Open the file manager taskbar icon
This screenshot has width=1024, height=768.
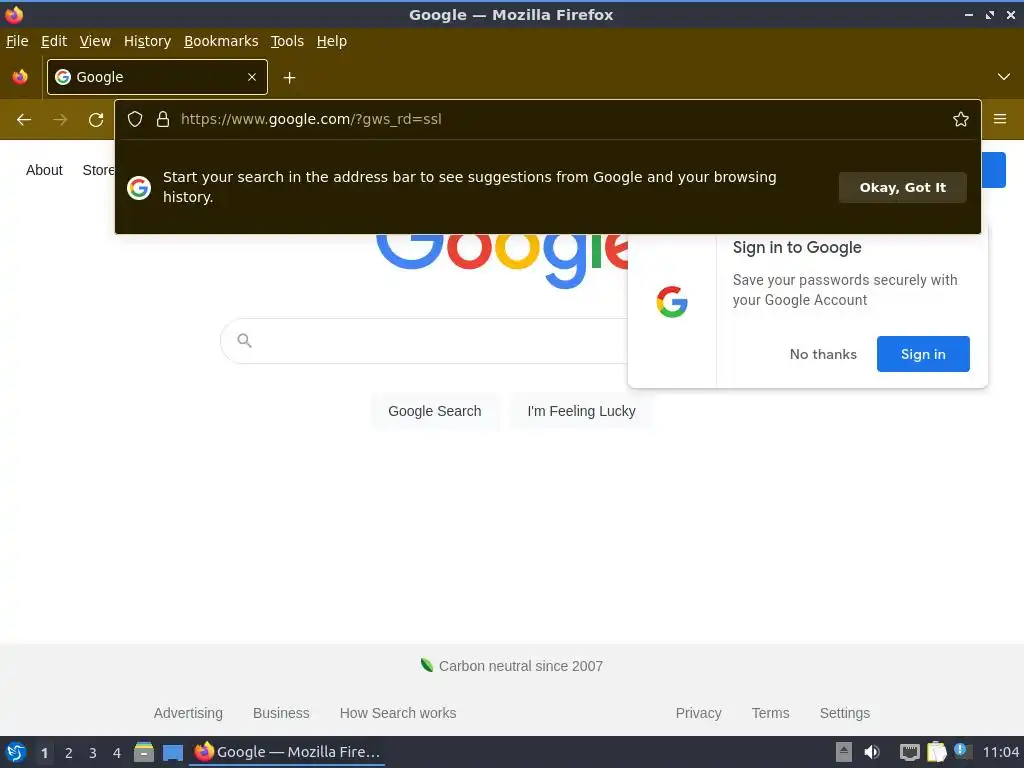(144, 752)
